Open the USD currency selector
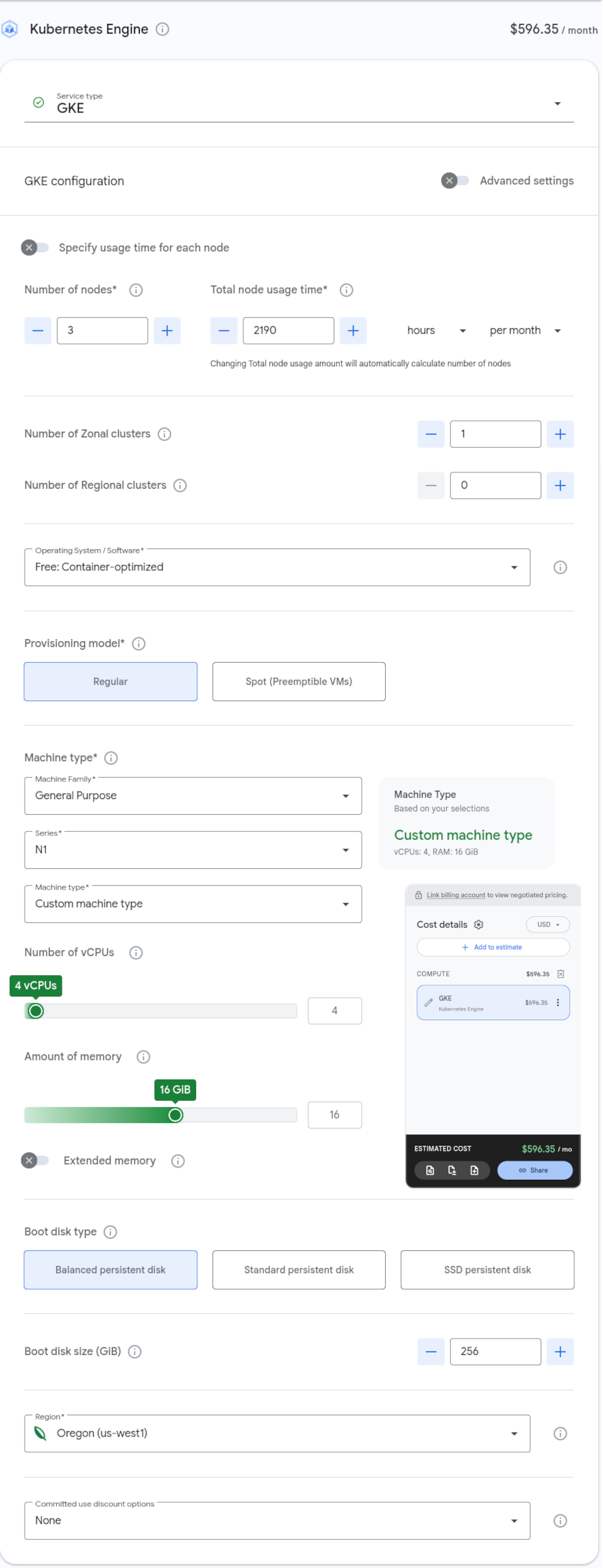The width and height of the screenshot is (603, 1568). pos(548,925)
